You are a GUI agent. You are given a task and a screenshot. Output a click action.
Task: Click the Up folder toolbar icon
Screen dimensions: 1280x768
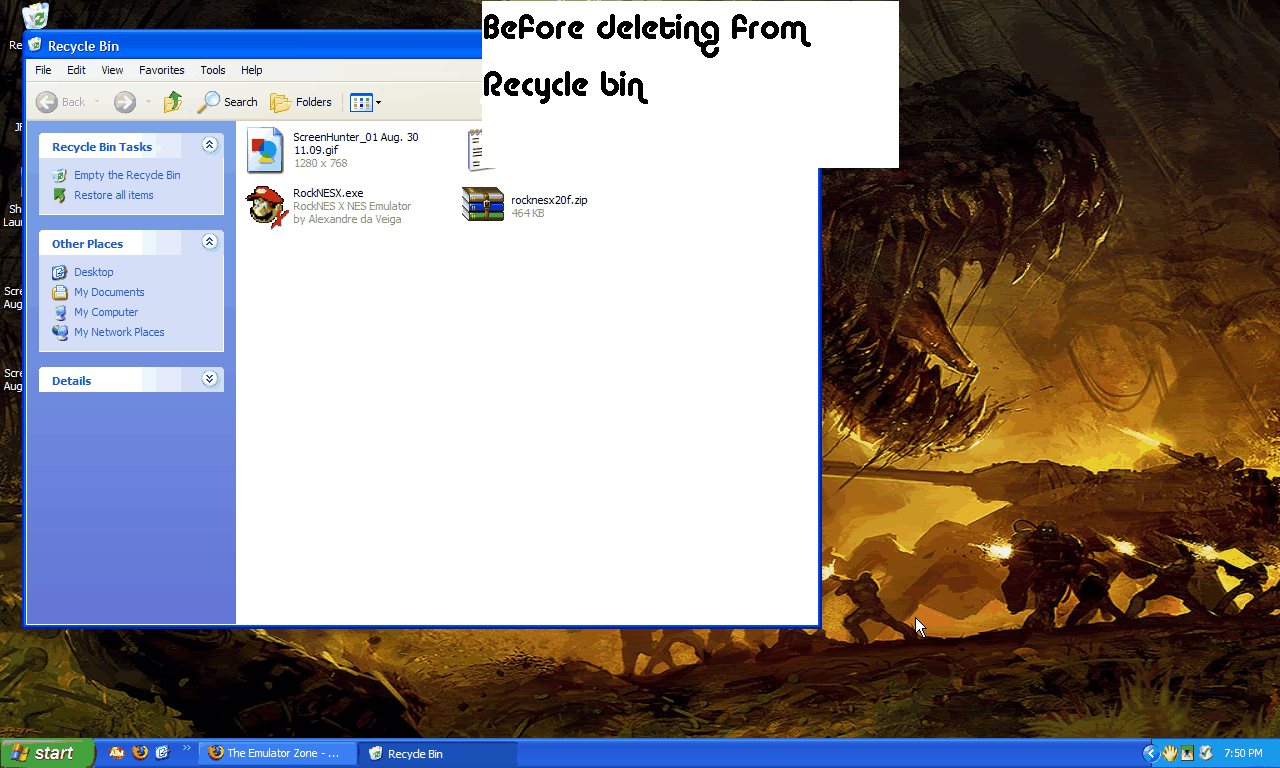[173, 102]
